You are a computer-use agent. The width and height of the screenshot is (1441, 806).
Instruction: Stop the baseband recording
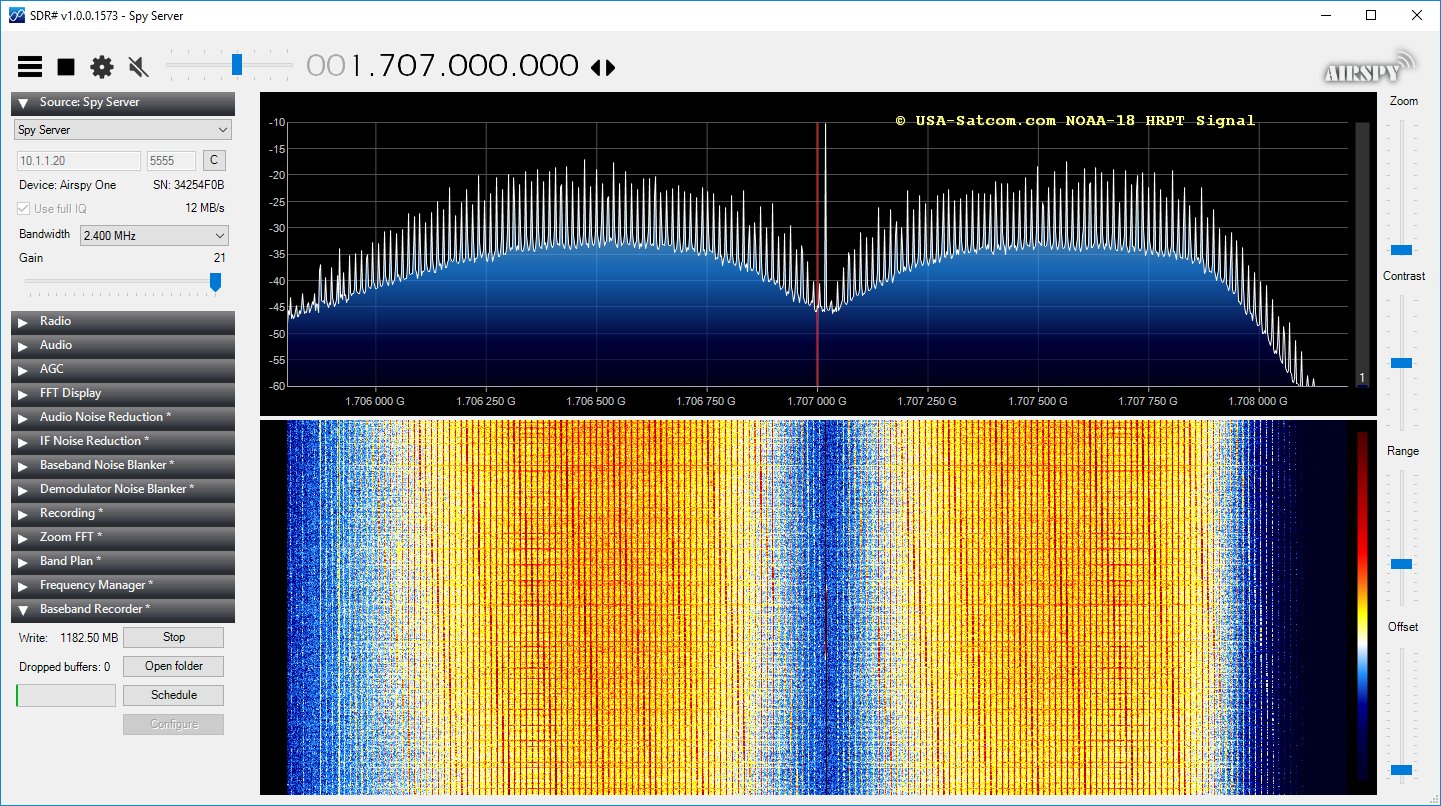(x=173, y=637)
